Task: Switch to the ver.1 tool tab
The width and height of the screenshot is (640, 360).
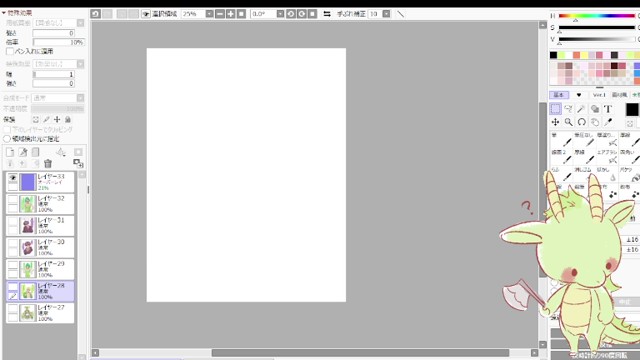Action: point(599,95)
